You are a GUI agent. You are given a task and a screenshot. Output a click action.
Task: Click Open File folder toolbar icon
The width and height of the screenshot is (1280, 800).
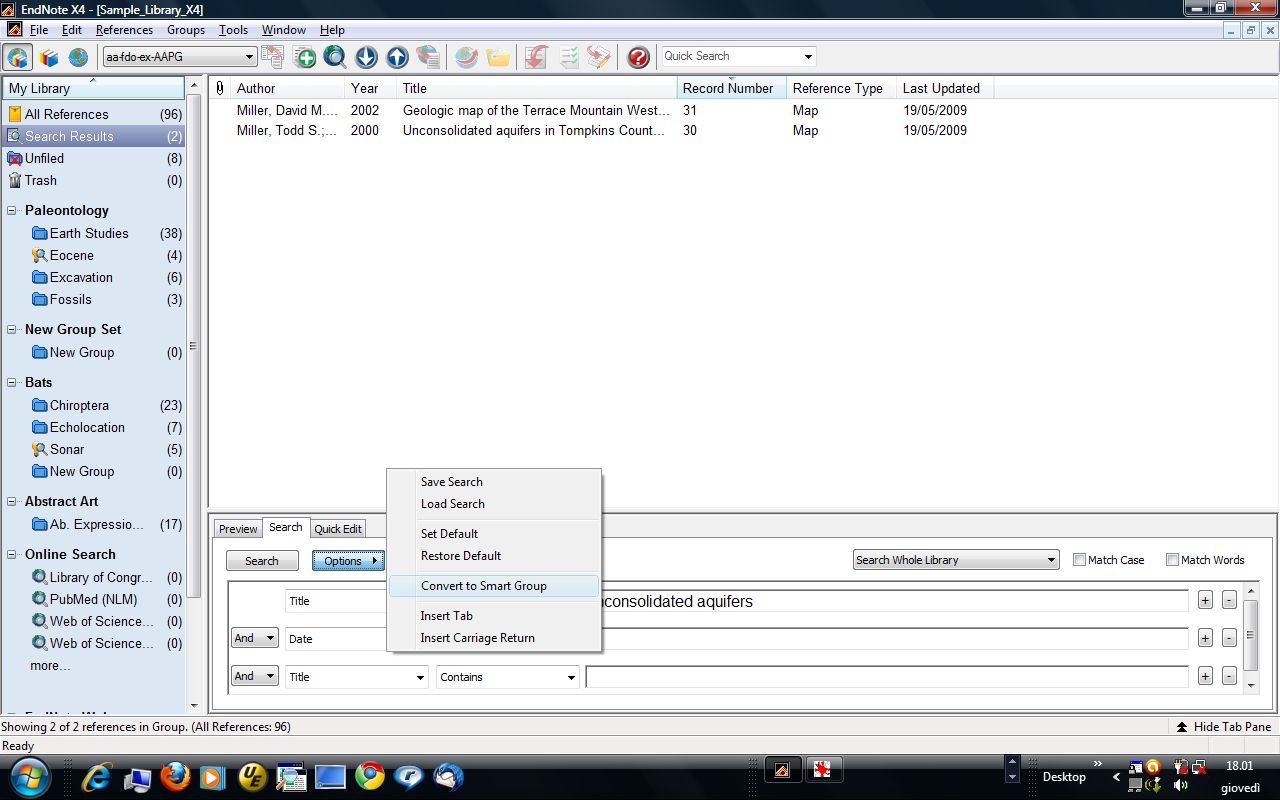498,57
